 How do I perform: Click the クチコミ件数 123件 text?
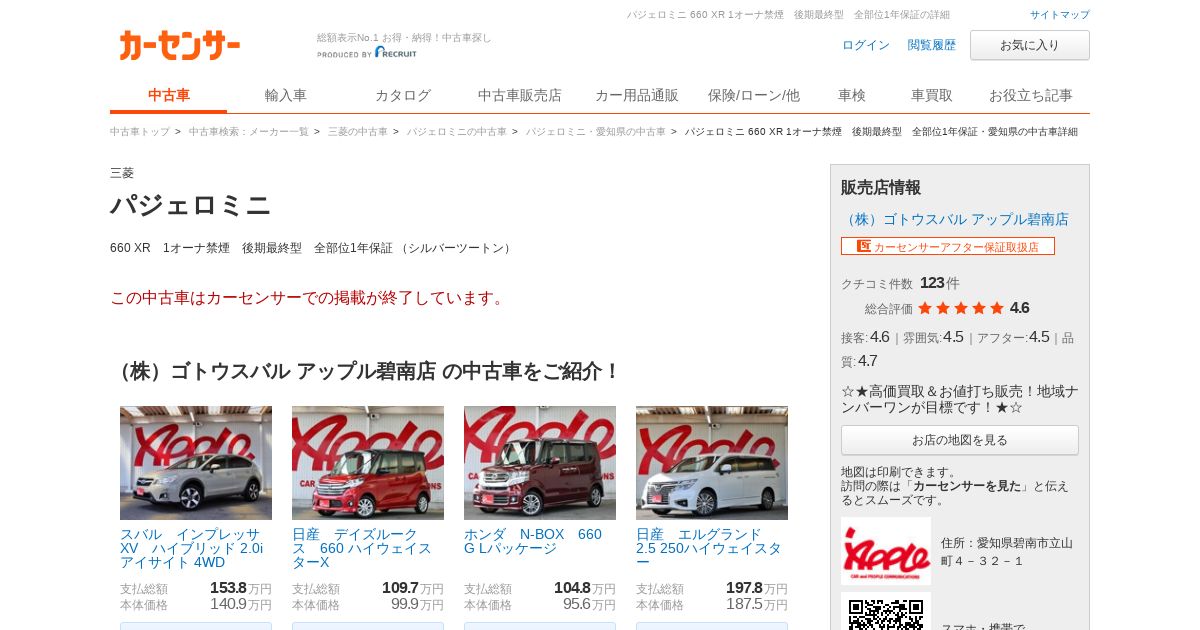point(900,283)
